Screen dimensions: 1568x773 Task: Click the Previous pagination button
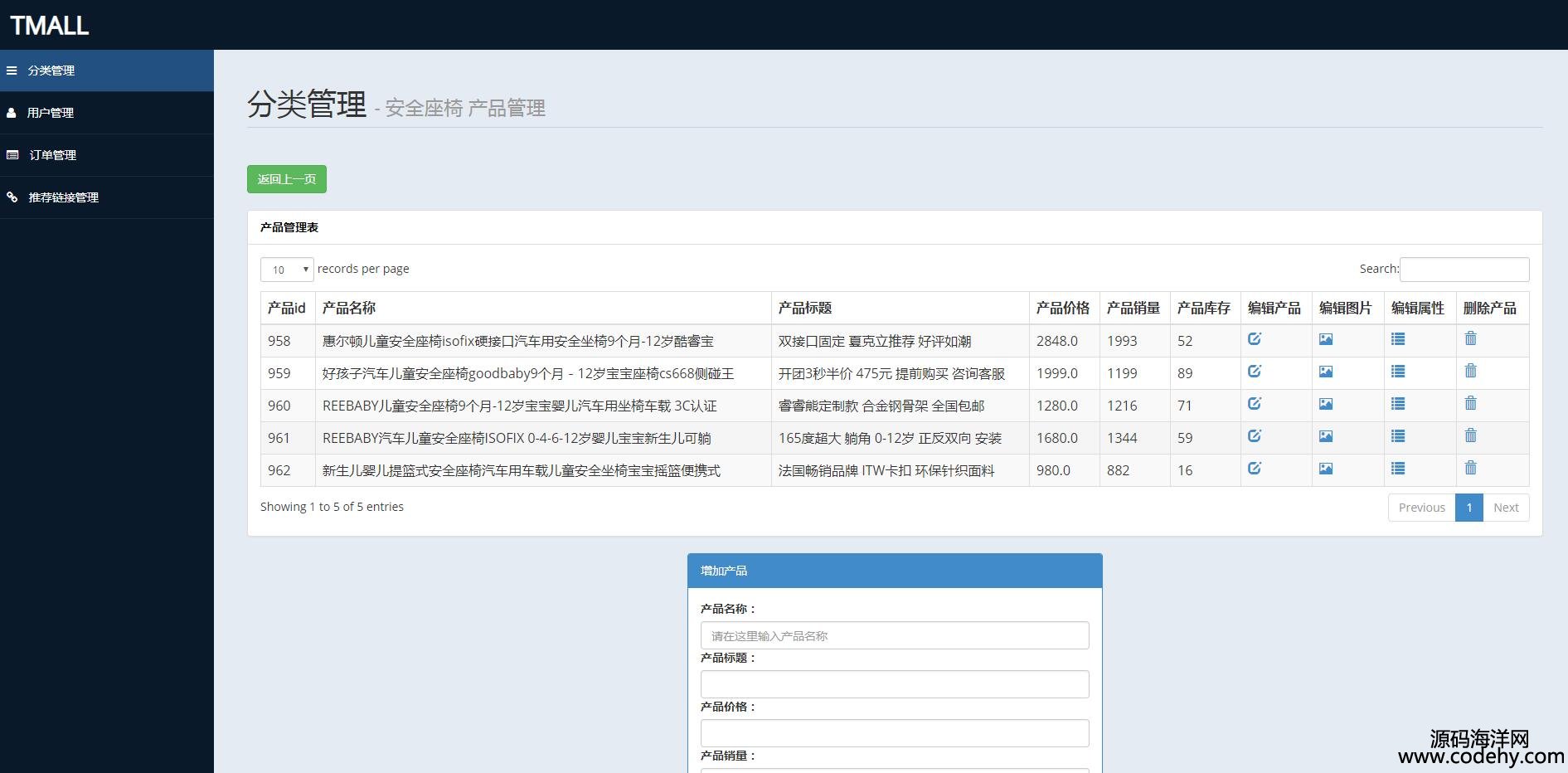coord(1421,508)
